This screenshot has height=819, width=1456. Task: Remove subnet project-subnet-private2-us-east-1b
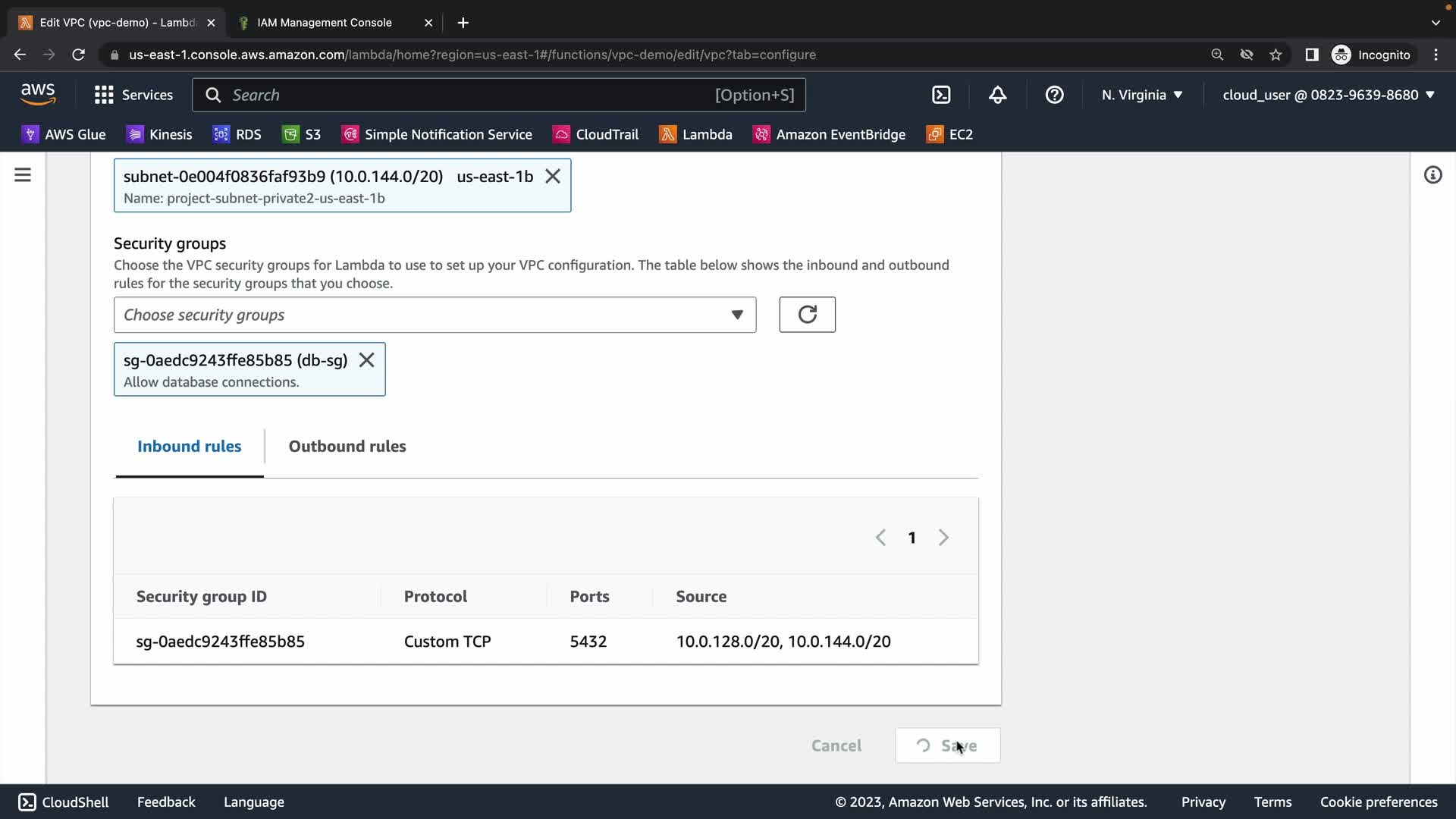(x=553, y=177)
